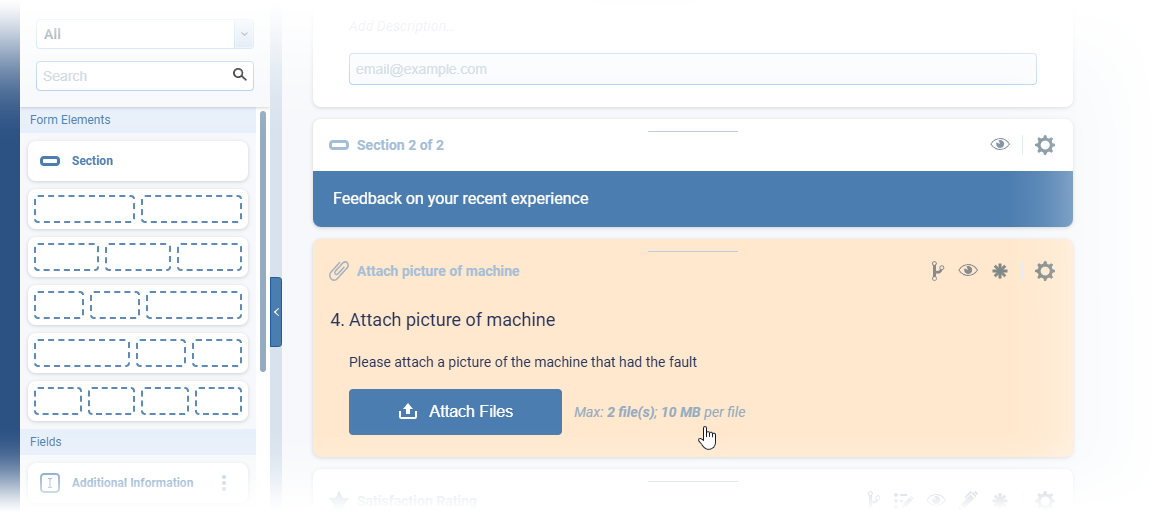Click the email@example.com input field
Image resolution: width=1166 pixels, height=512 pixels.
pyautogui.click(x=692, y=69)
